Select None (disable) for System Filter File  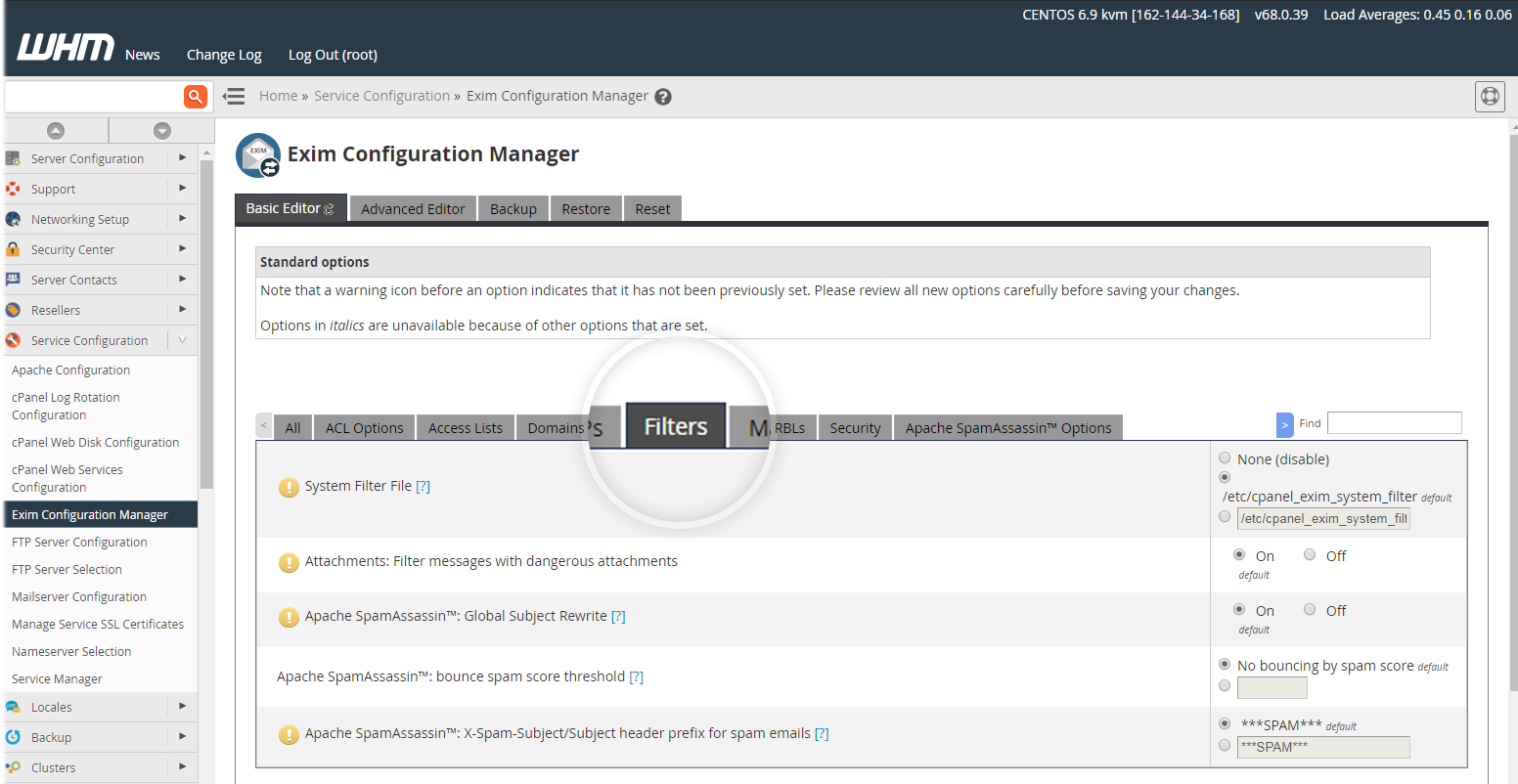point(1225,457)
